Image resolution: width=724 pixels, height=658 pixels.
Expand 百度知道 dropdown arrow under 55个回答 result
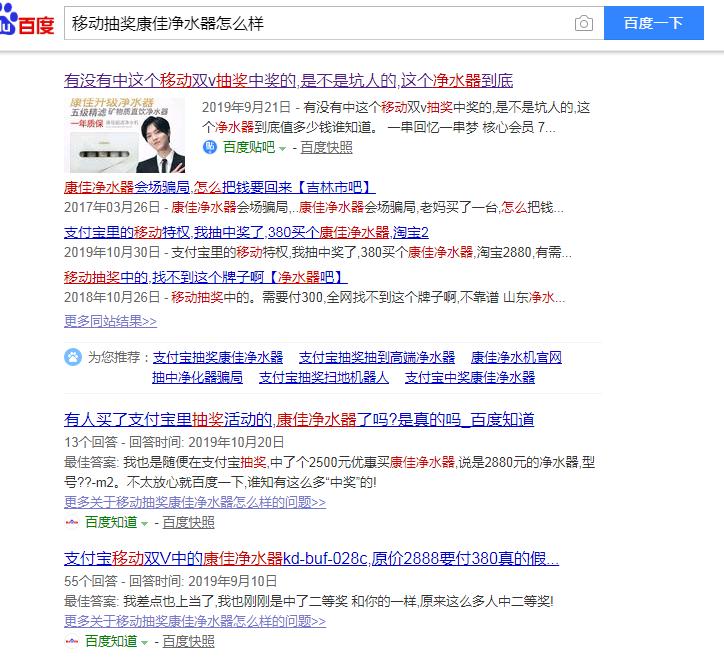point(145,643)
